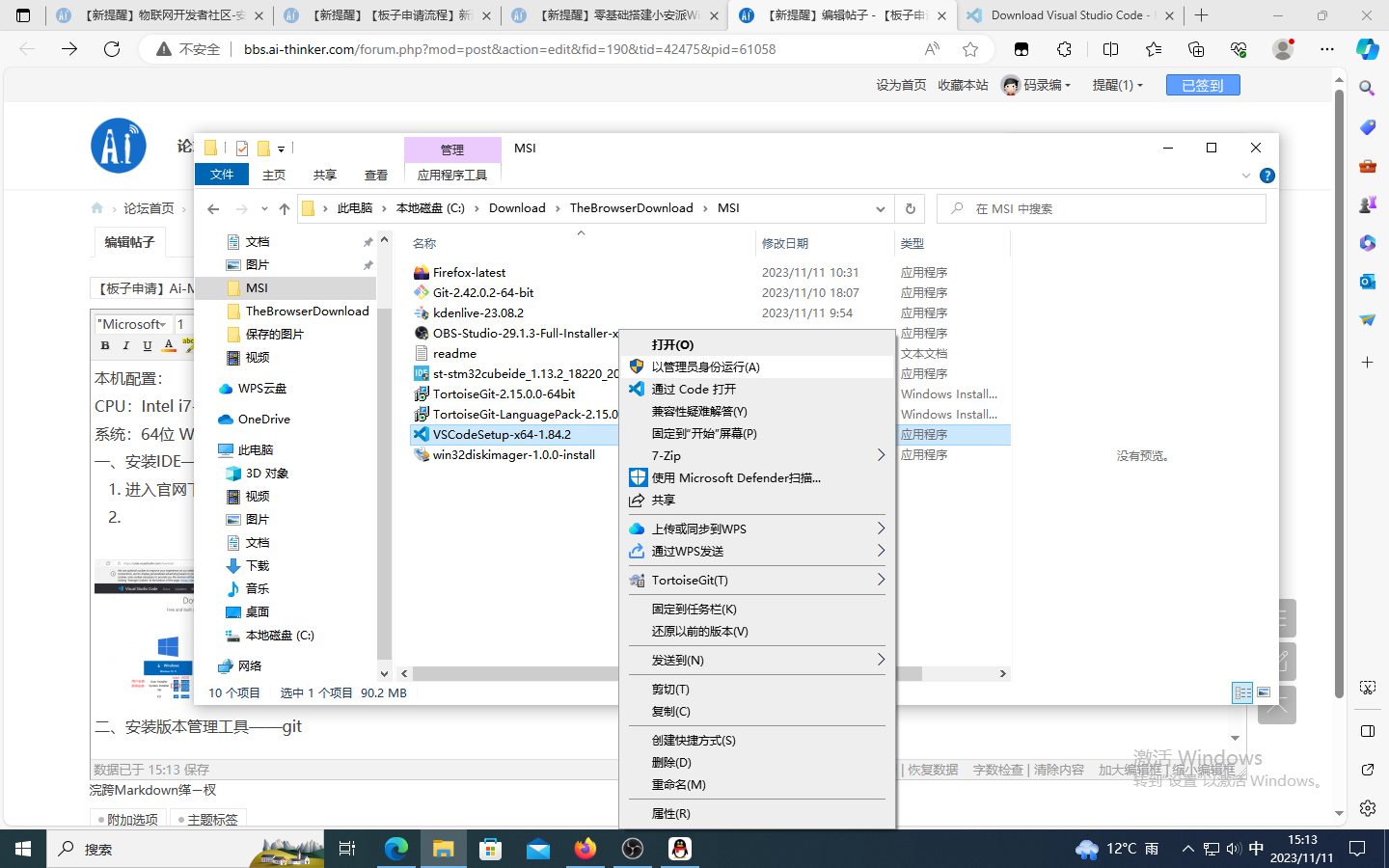Image resolution: width=1389 pixels, height=868 pixels.
Task: Add page to favorites star icon
Action: pos(970,49)
